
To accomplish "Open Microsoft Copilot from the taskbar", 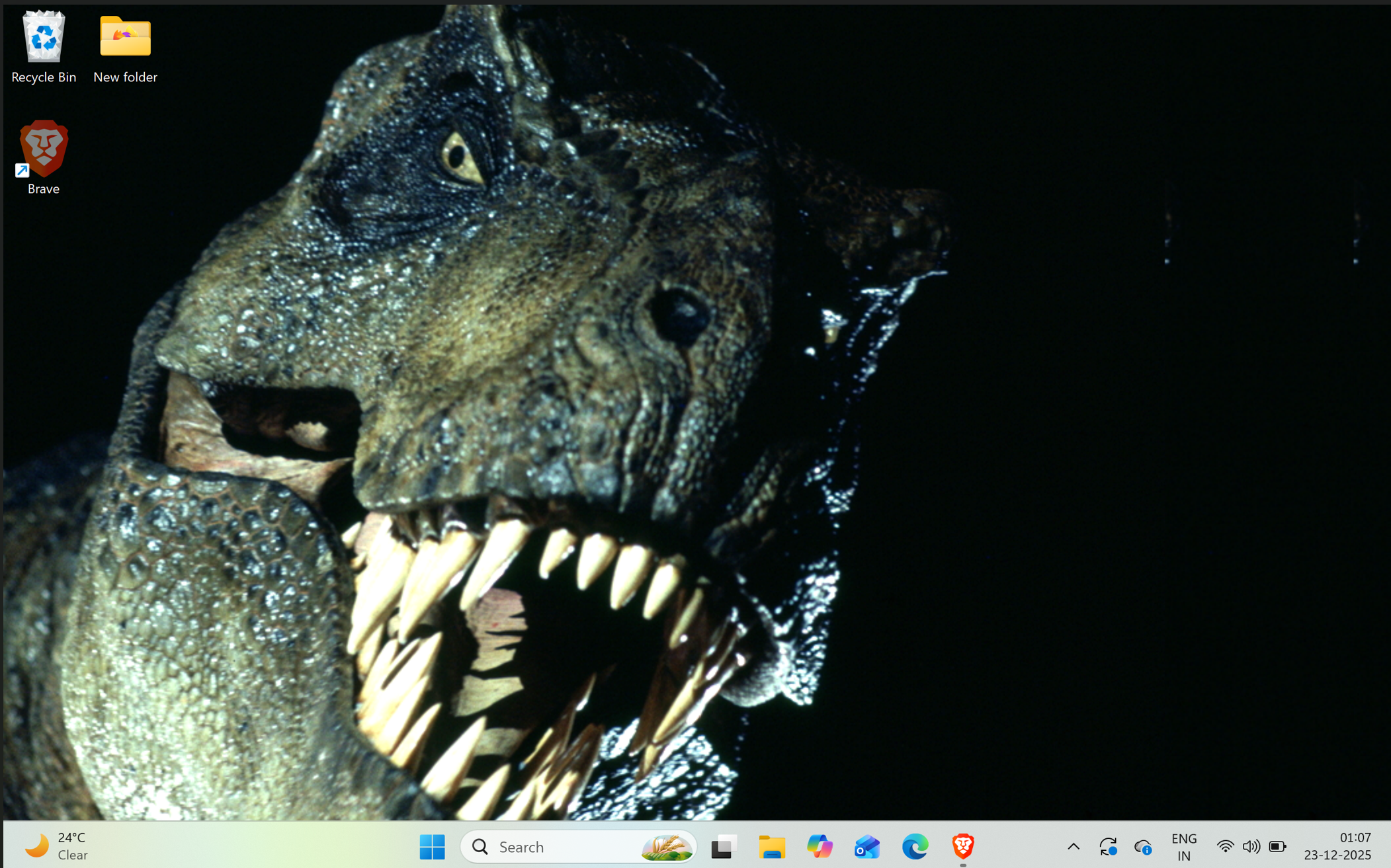I will pos(820,846).
